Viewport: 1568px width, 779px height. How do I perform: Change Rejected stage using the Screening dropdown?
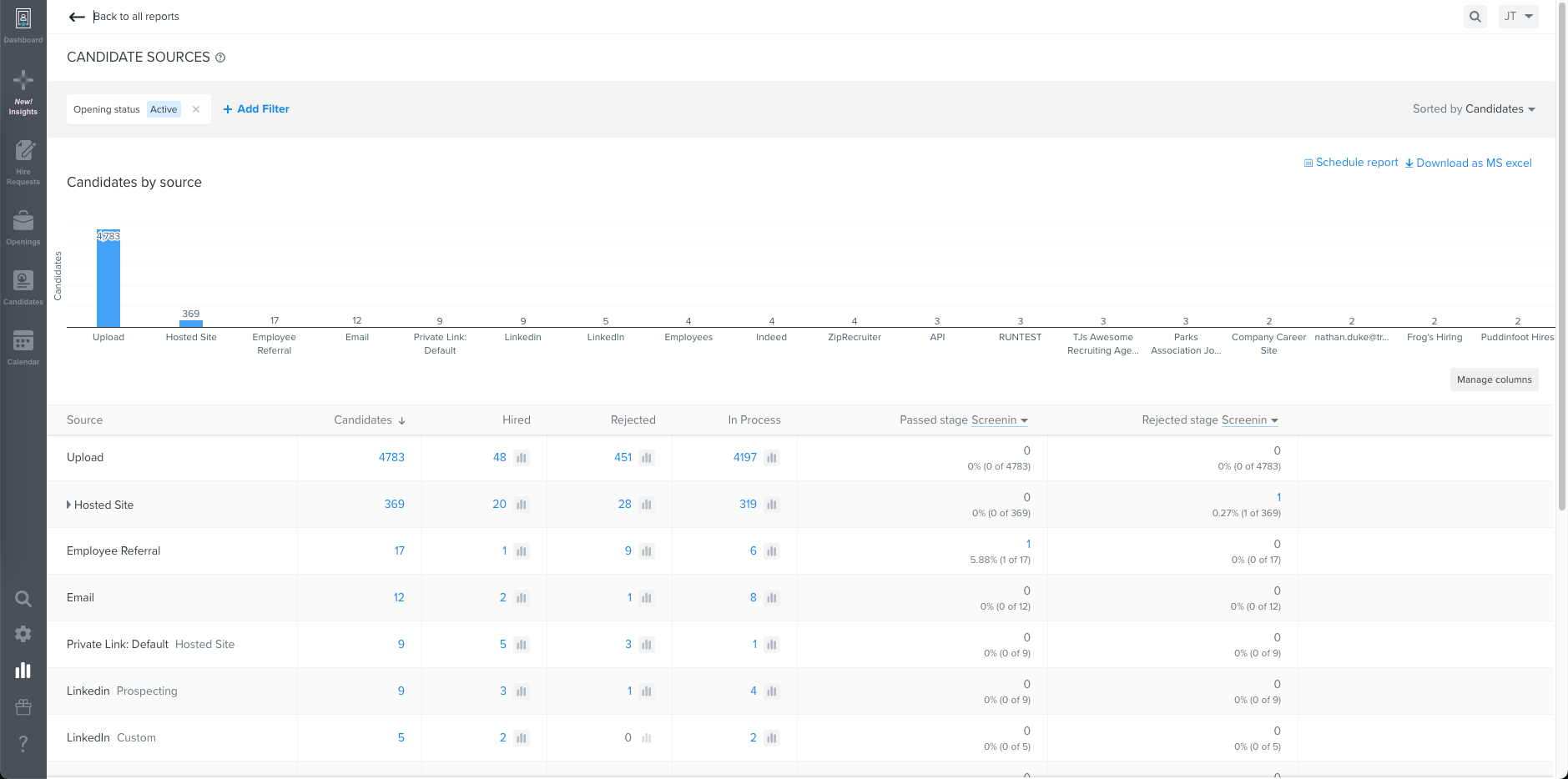click(1250, 420)
